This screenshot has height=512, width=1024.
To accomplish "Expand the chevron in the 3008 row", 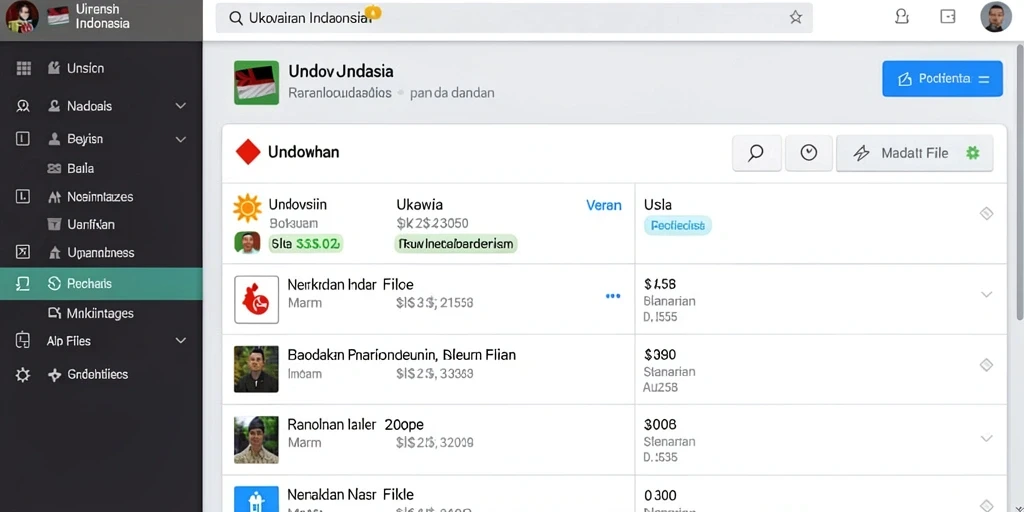I will (986, 438).
